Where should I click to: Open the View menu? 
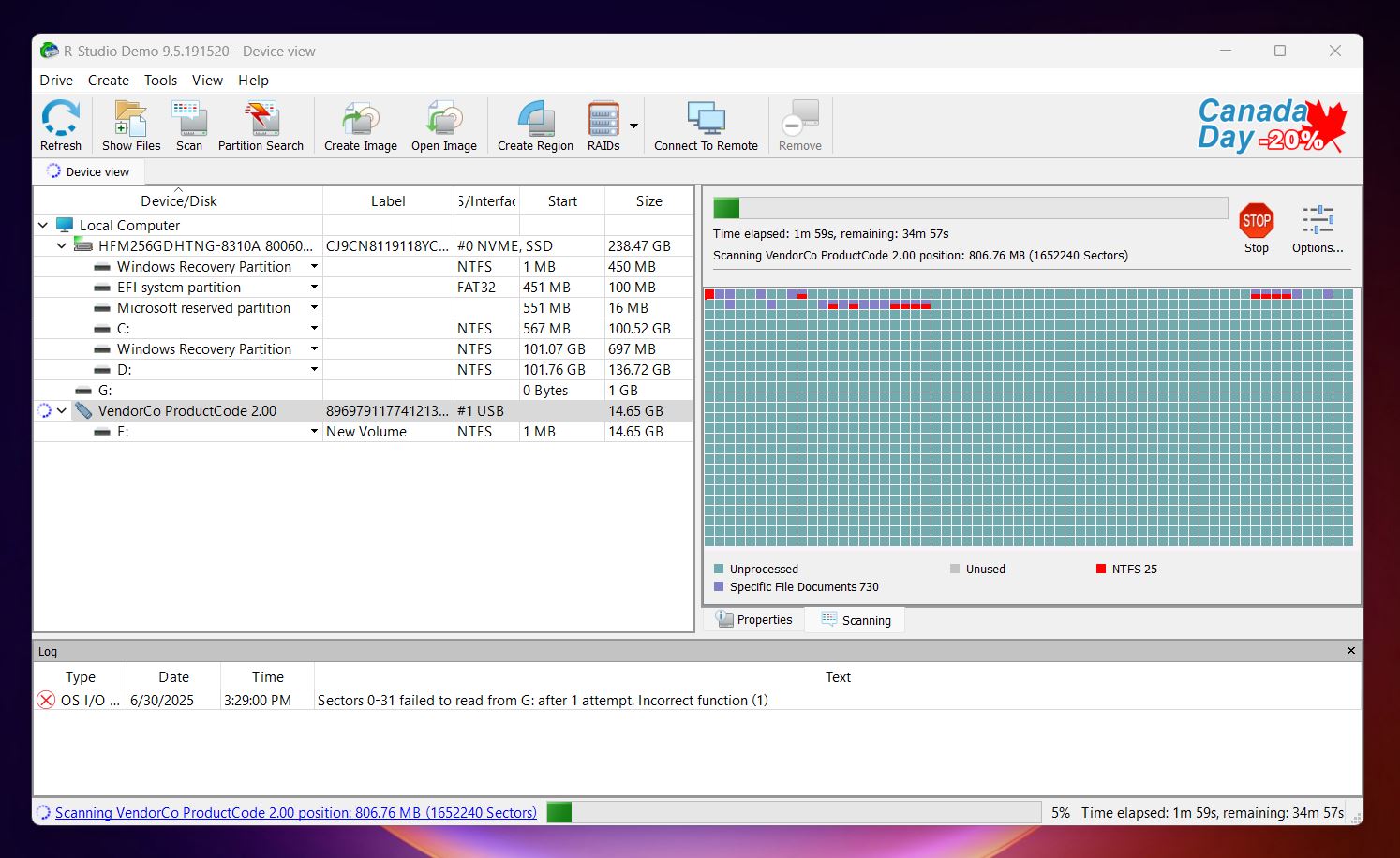[x=207, y=81]
